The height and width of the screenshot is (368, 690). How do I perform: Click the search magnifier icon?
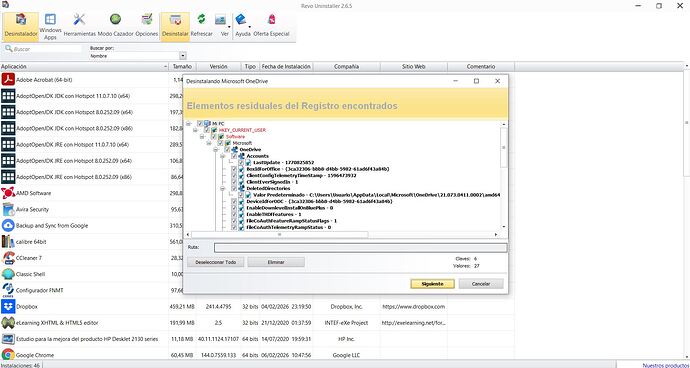(x=8, y=49)
